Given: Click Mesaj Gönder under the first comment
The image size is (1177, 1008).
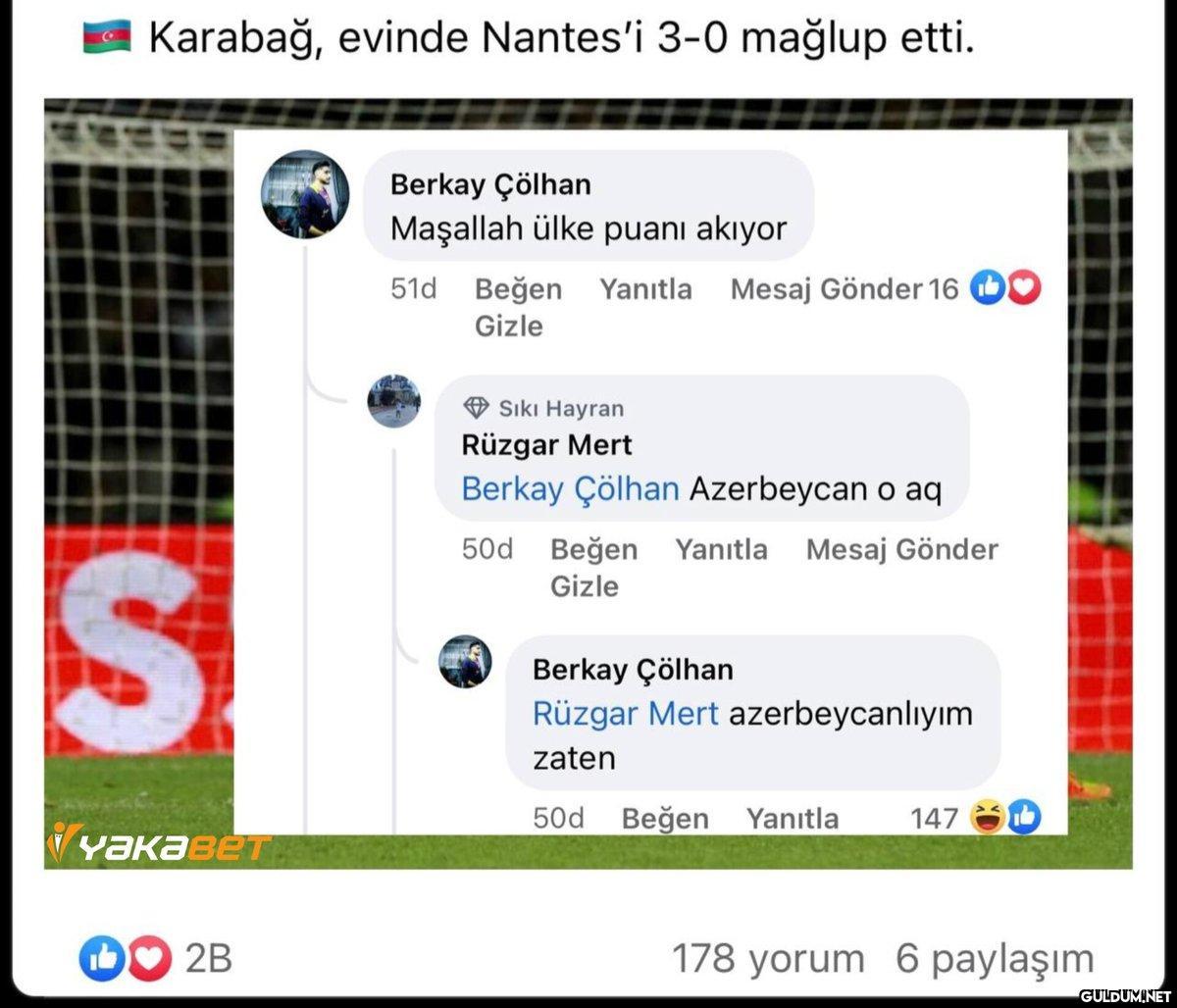Looking at the screenshot, I should 826,289.
